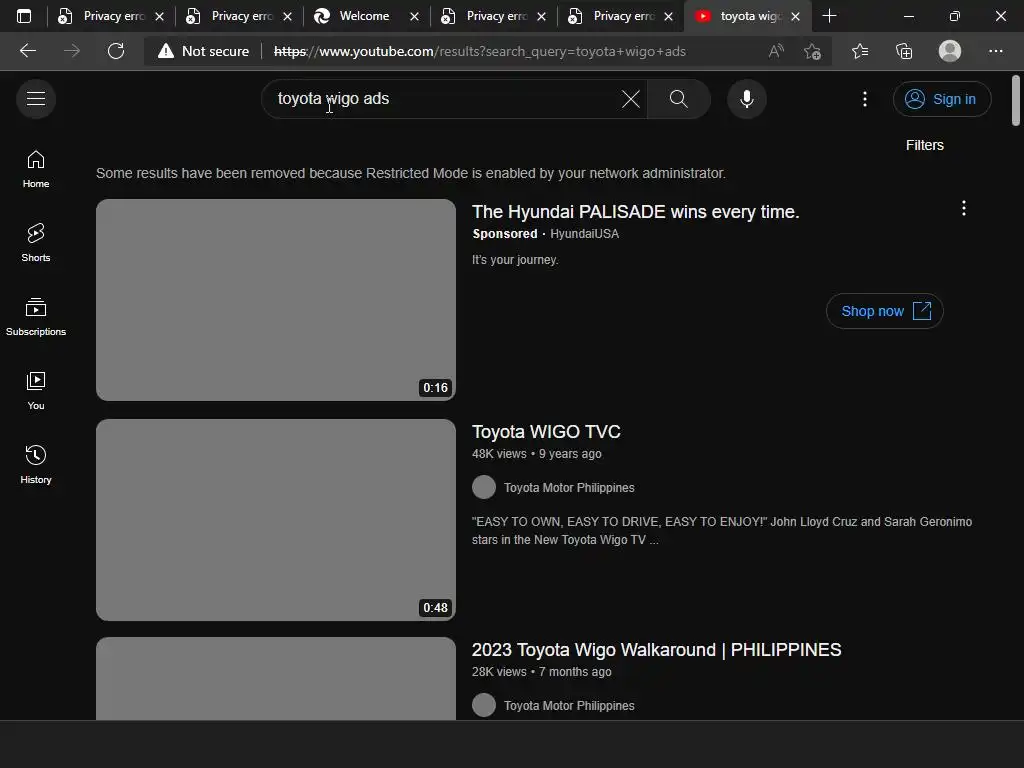Open Toyota Motor Philippines channel under Walkaround

pyautogui.click(x=569, y=706)
